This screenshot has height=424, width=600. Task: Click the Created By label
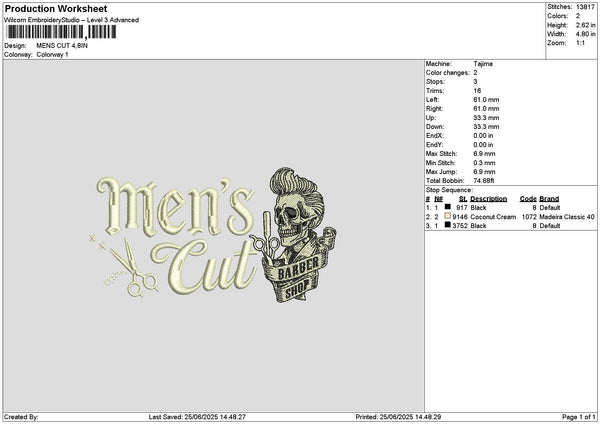(x=21, y=417)
